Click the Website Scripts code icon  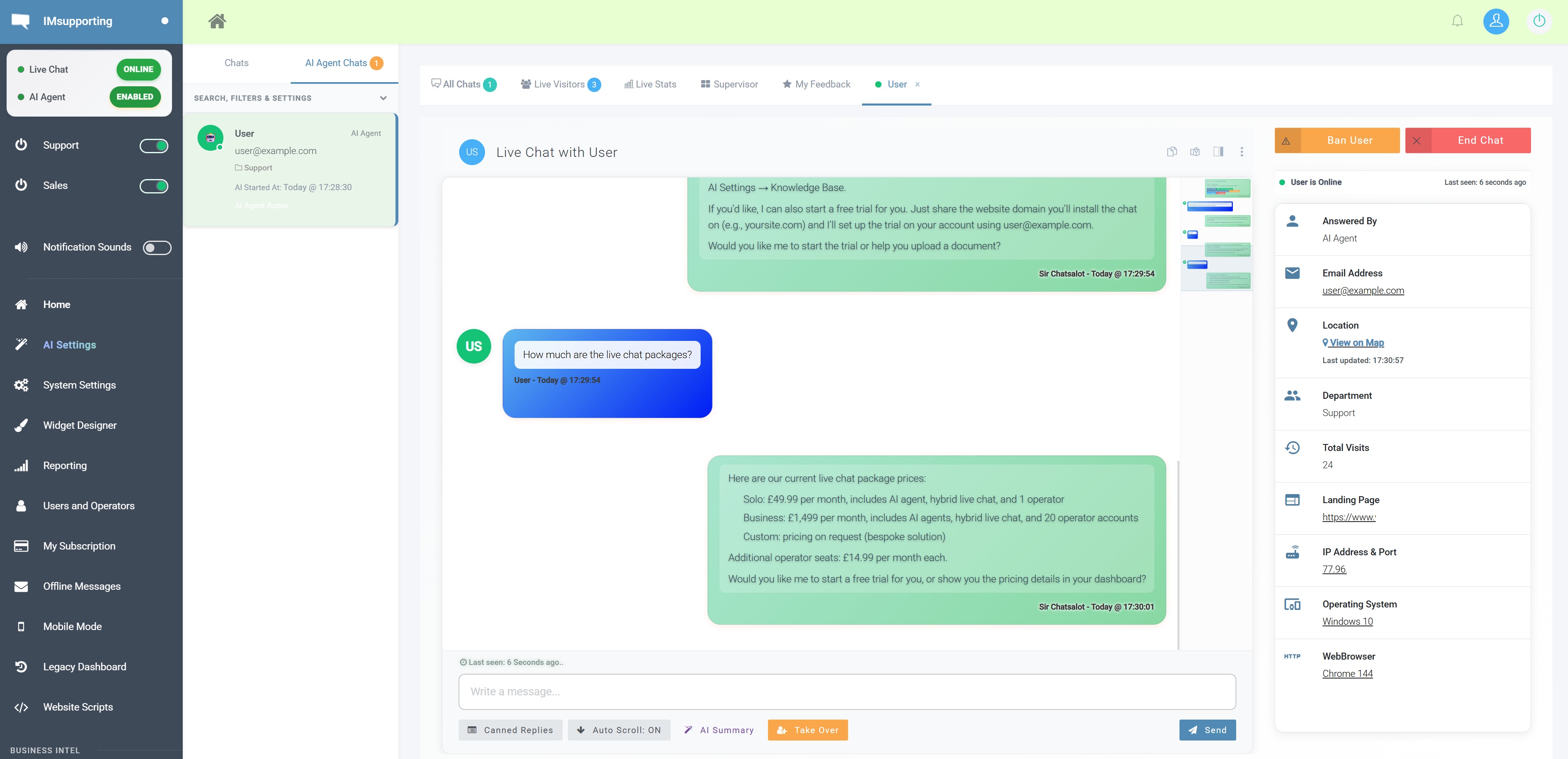click(x=21, y=707)
